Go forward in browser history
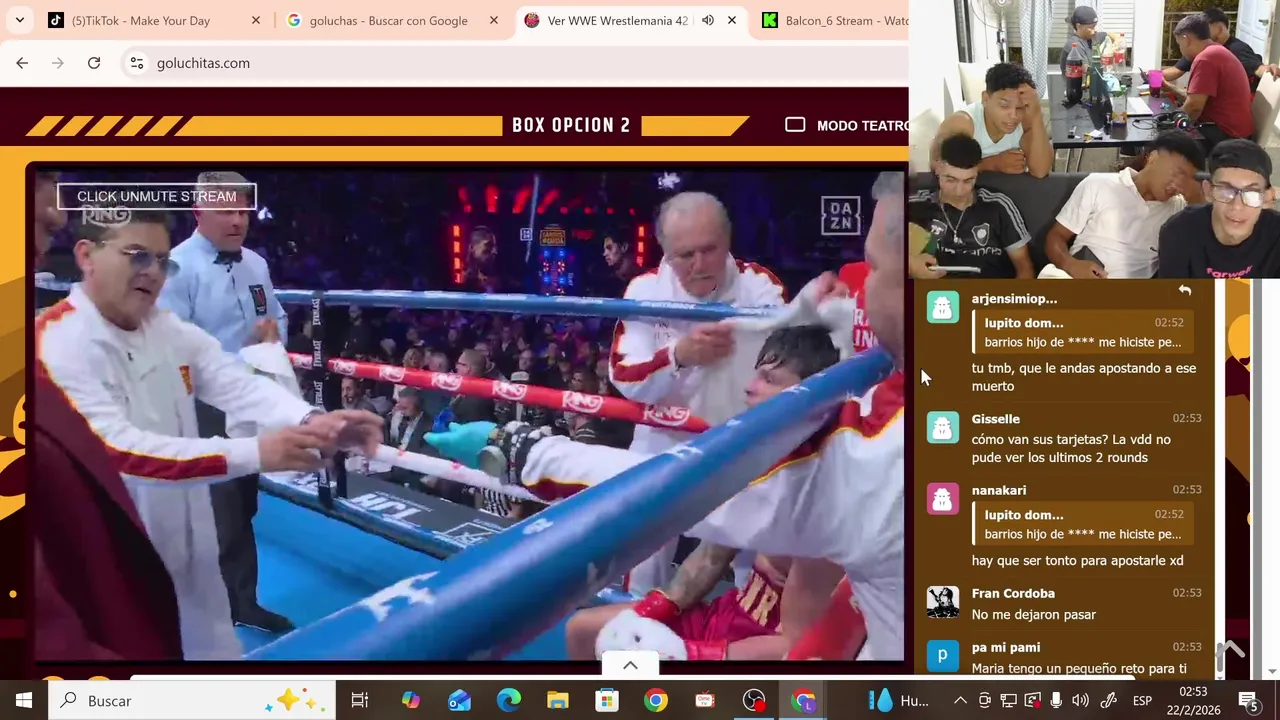The width and height of the screenshot is (1280, 720). point(58,63)
